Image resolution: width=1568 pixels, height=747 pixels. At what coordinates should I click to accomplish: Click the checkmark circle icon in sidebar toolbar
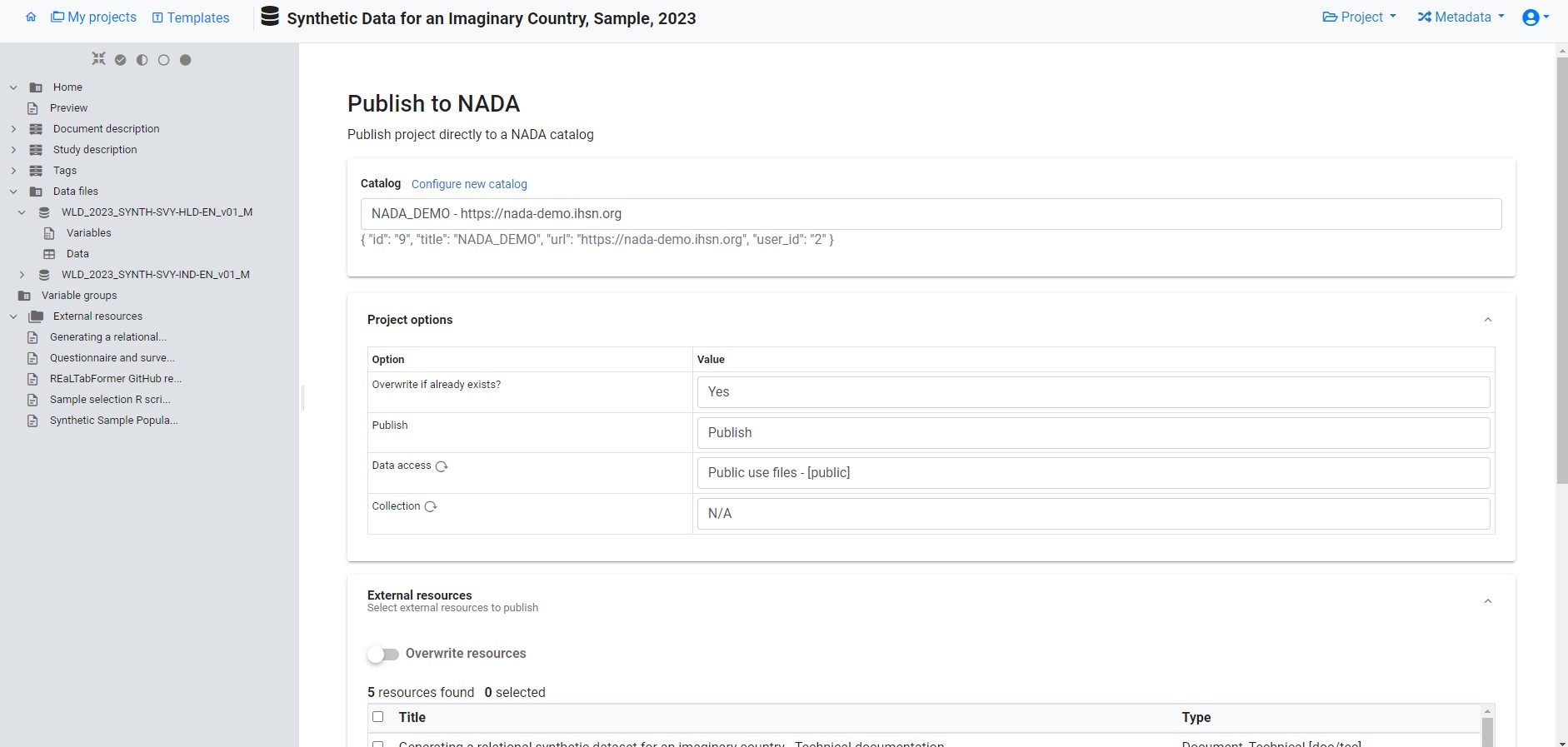point(121,60)
